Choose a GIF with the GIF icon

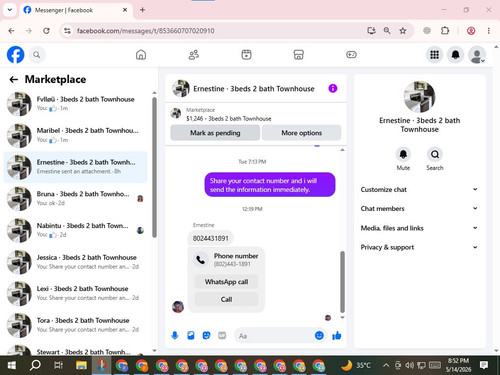222,335
